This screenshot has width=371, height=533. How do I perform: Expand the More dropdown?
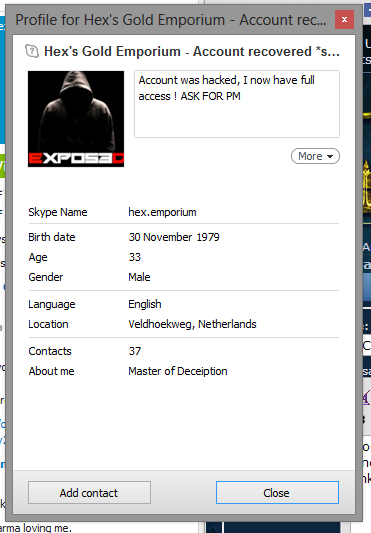click(315, 156)
